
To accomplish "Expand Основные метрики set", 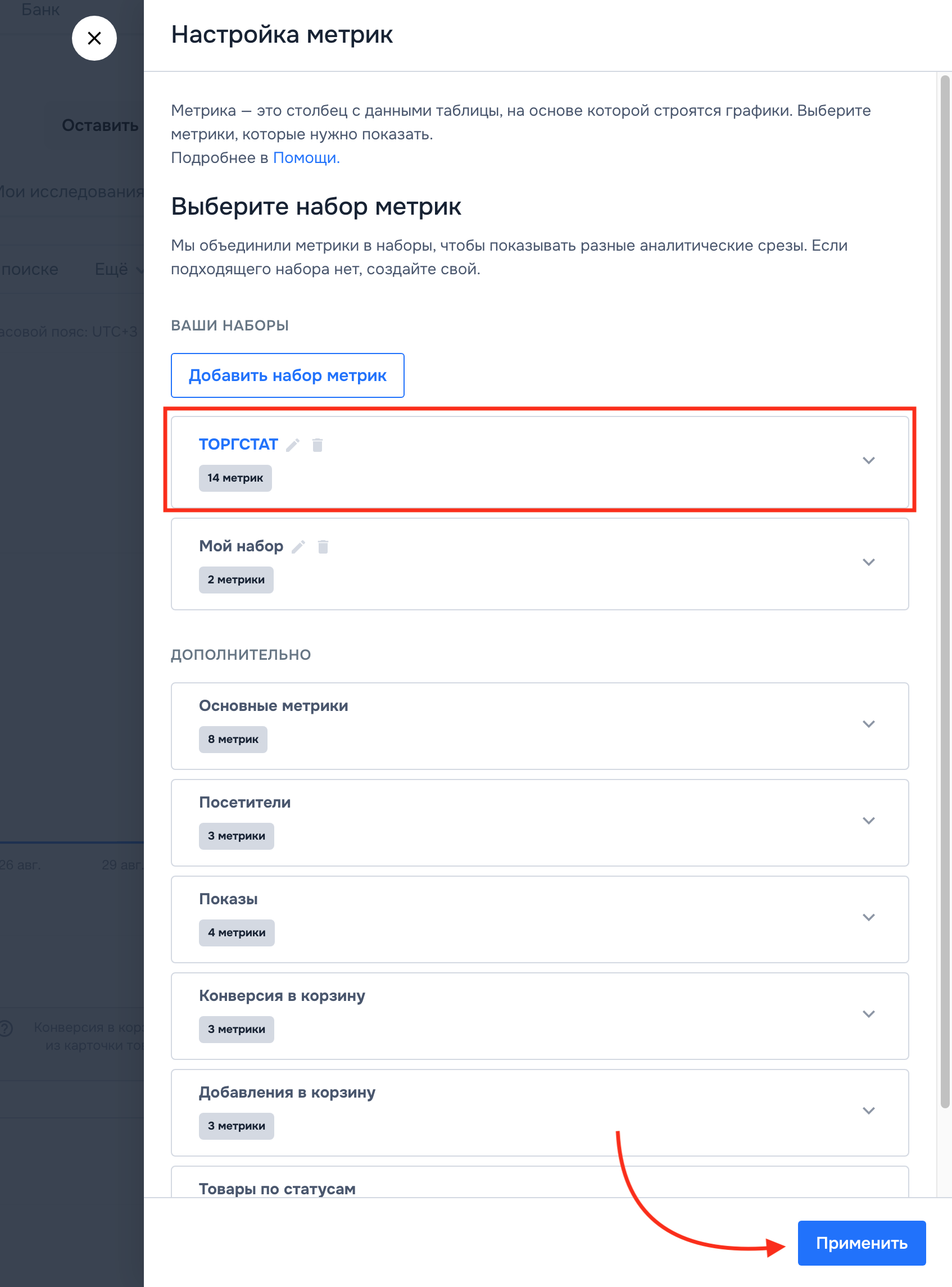I will click(868, 724).
